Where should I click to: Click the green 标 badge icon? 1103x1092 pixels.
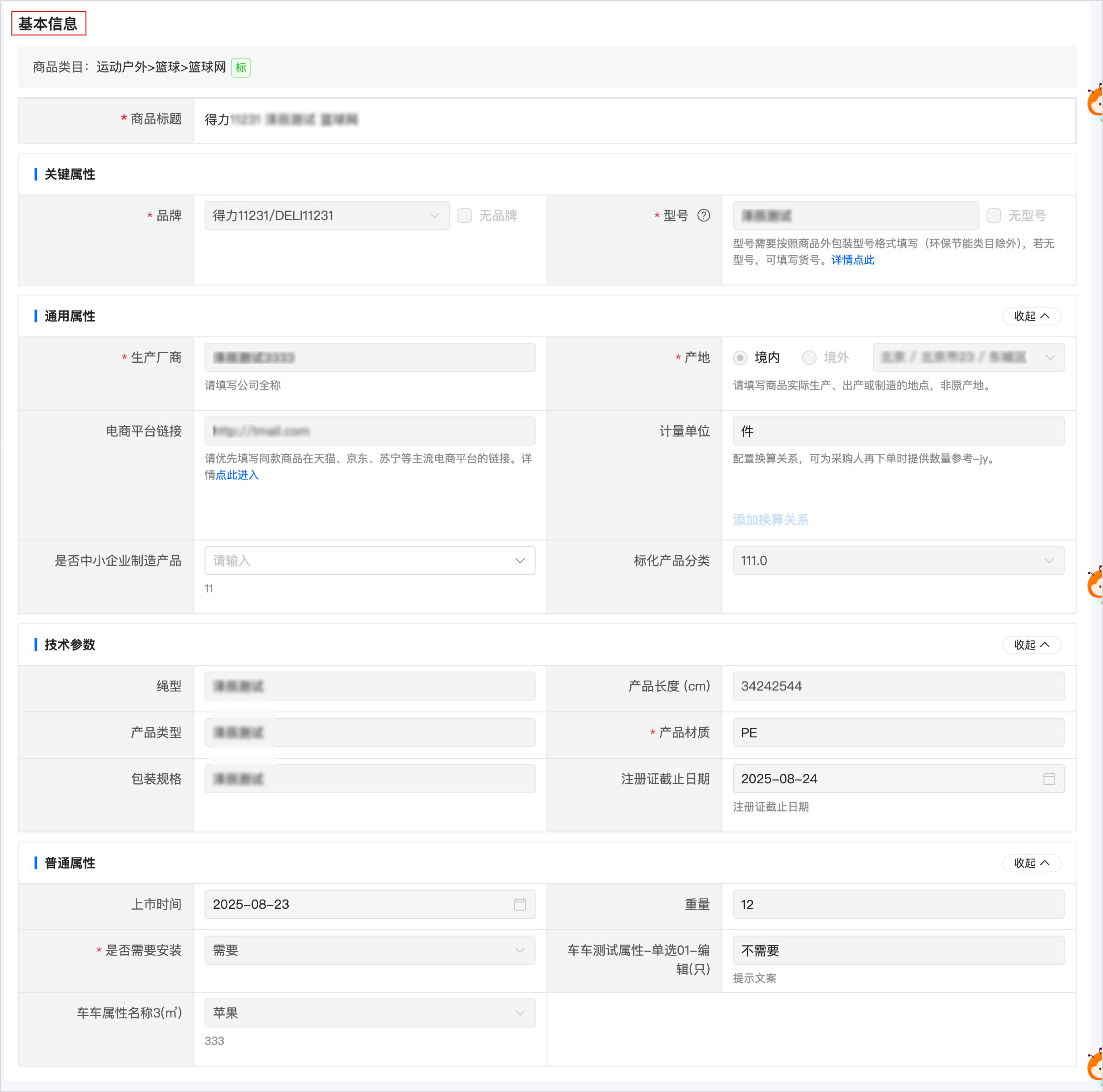coord(241,67)
